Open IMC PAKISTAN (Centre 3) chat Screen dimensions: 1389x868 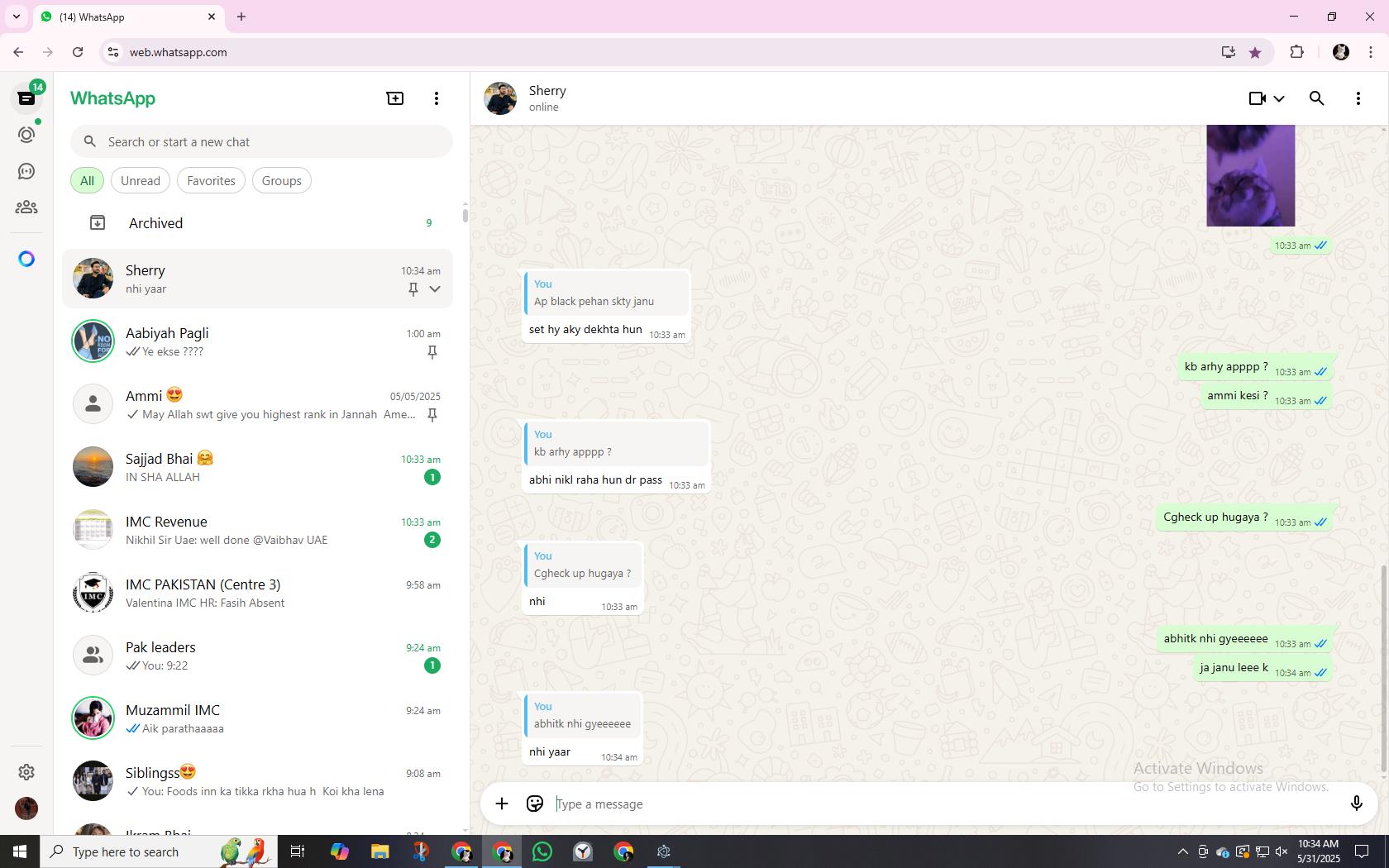point(257,593)
